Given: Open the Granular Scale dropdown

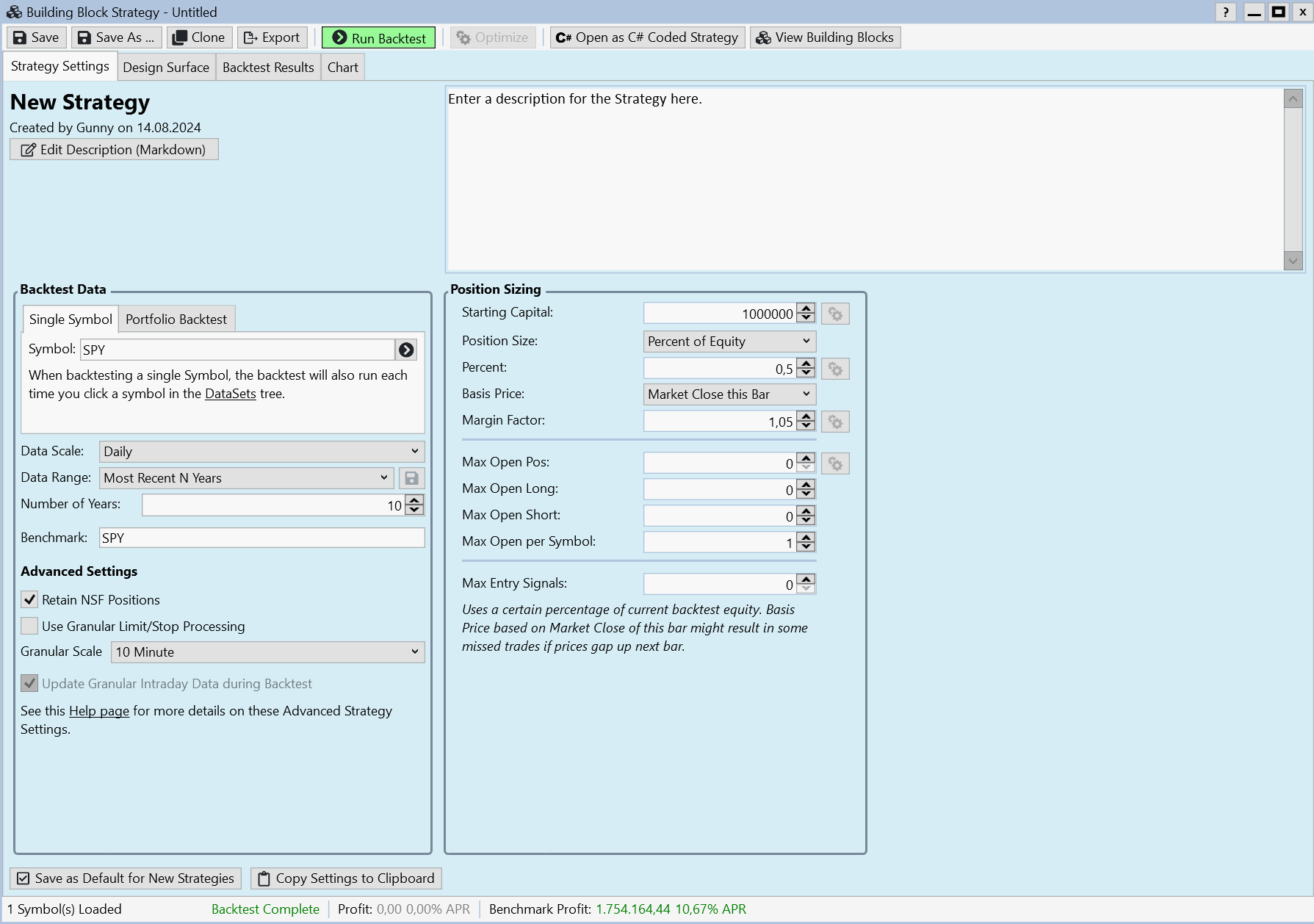Looking at the screenshot, I should click(x=267, y=652).
